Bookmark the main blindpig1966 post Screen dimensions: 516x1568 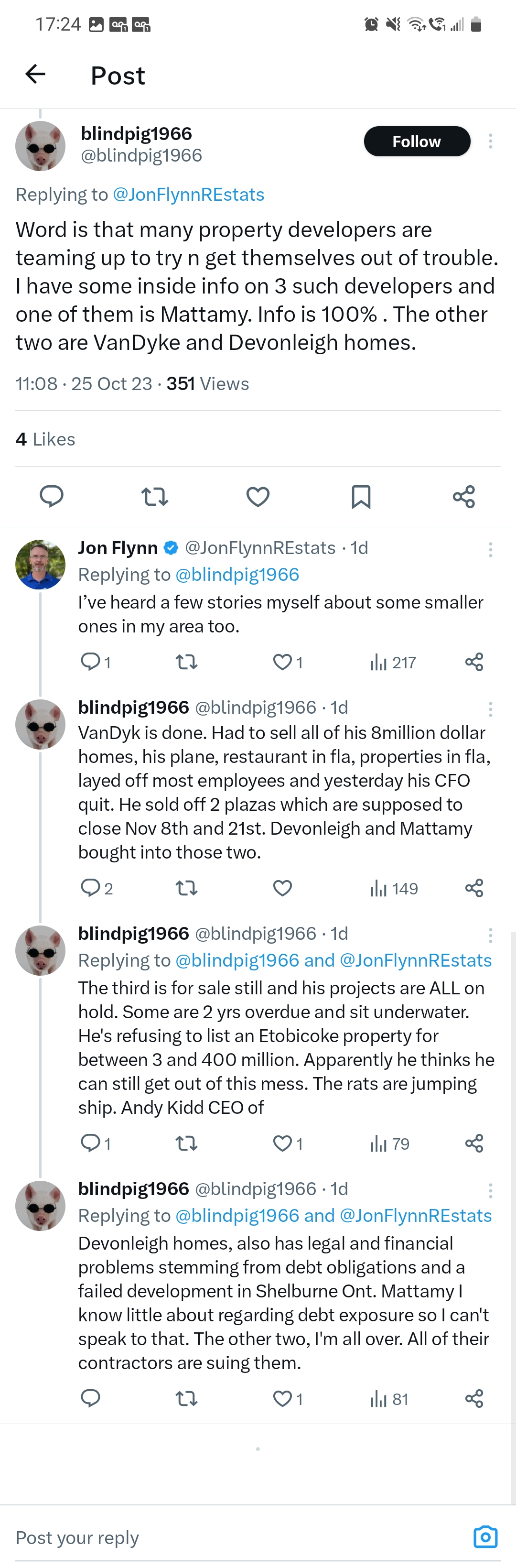[361, 497]
